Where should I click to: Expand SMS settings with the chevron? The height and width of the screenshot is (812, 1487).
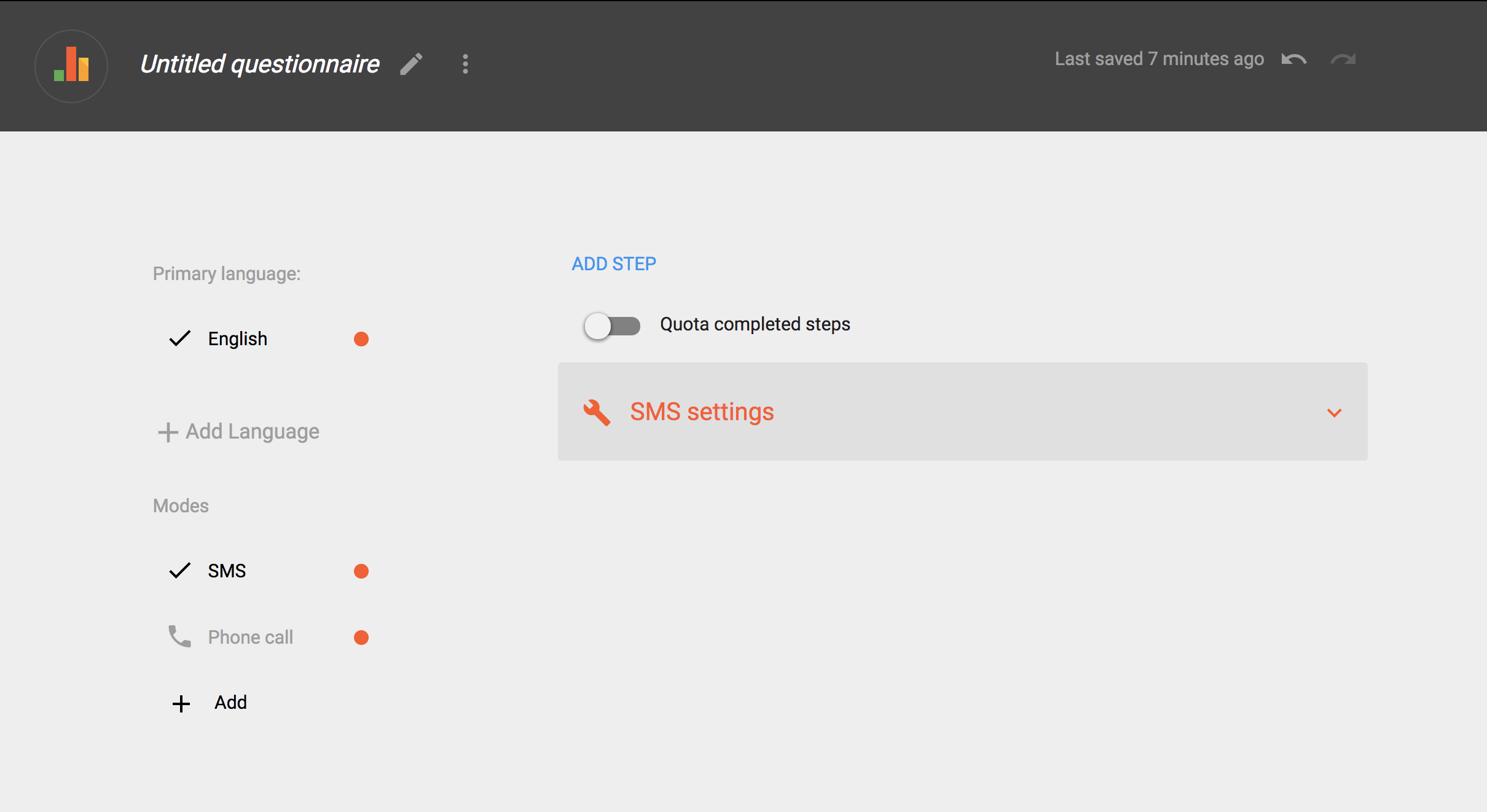click(1334, 413)
